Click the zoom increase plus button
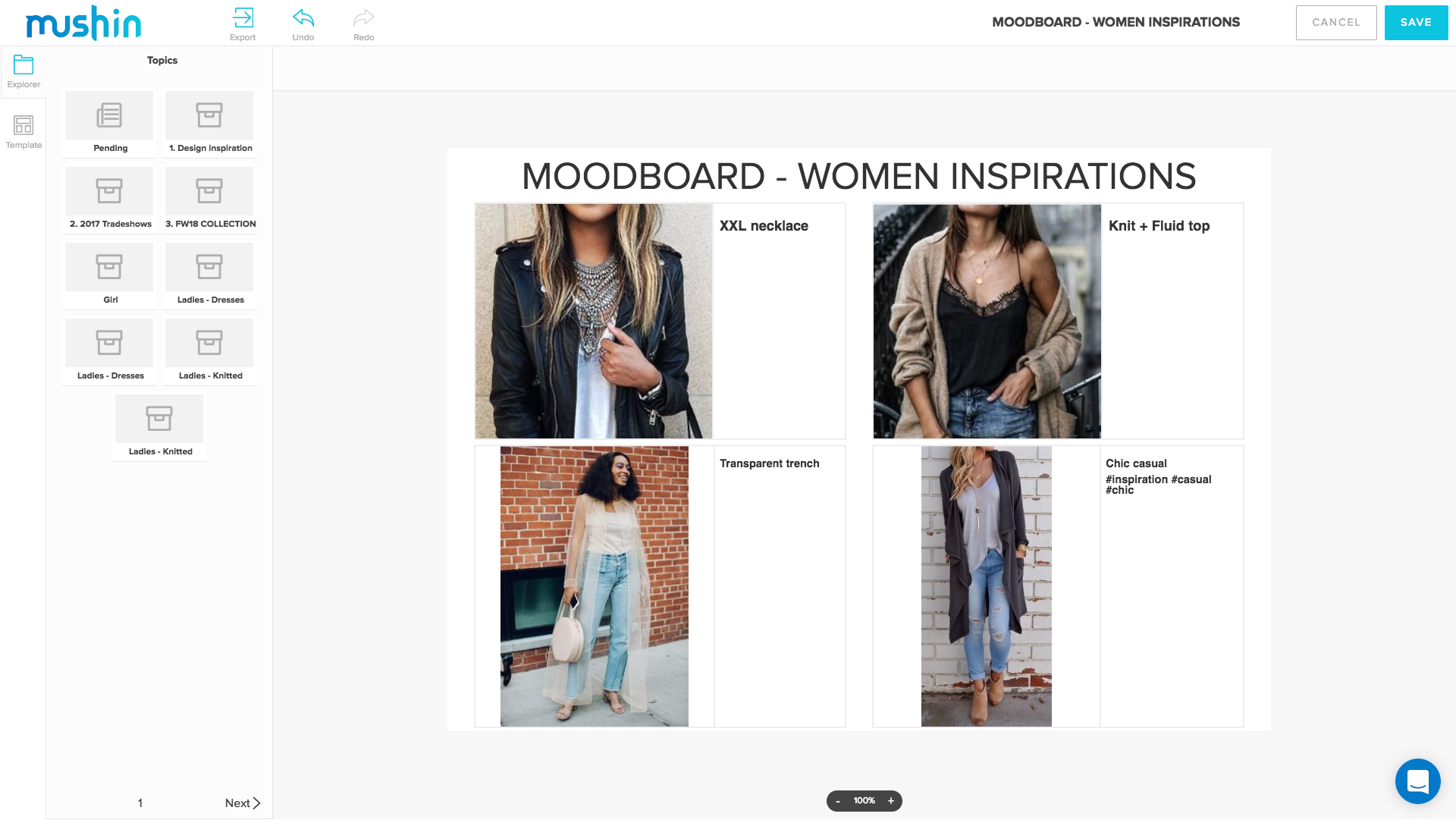 coord(891,800)
